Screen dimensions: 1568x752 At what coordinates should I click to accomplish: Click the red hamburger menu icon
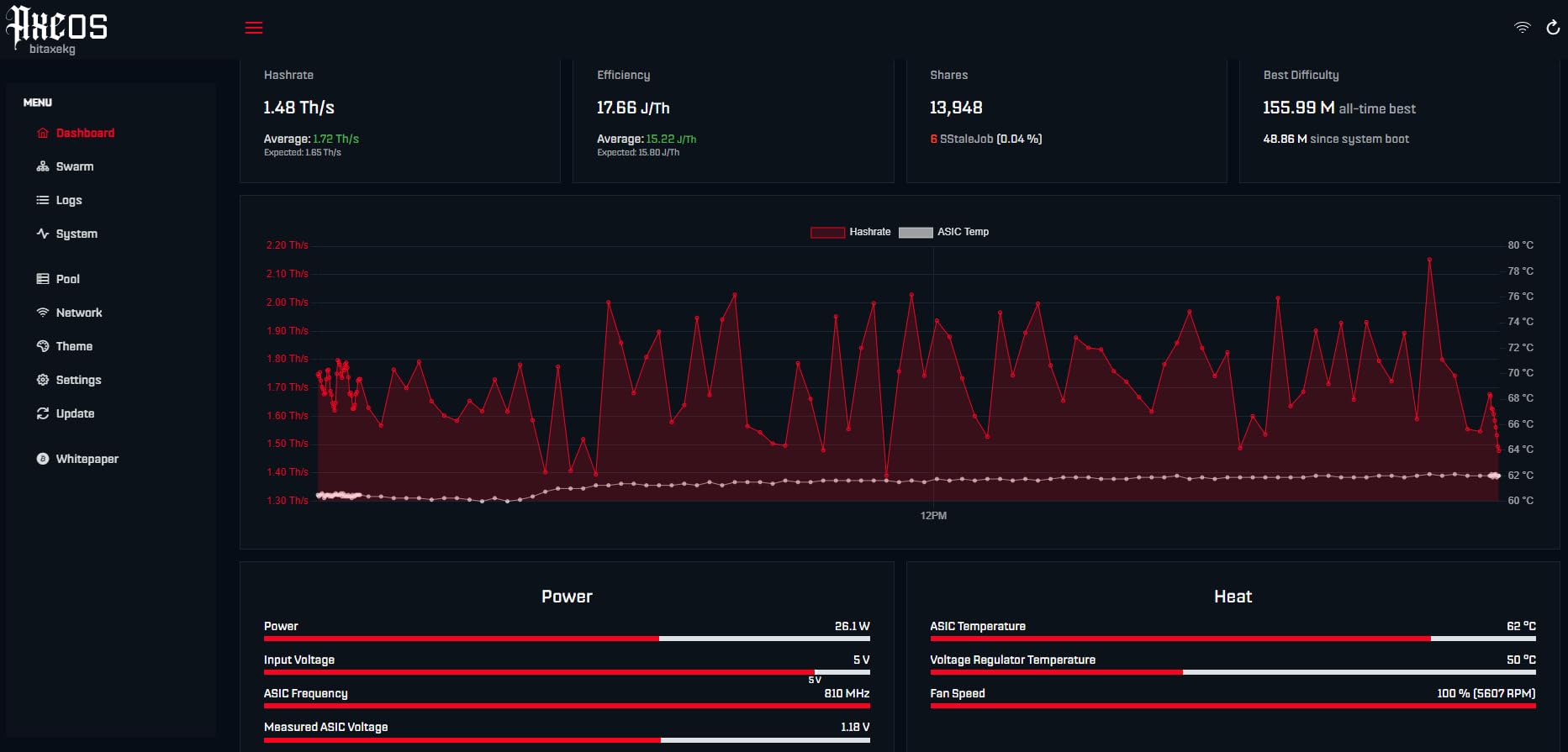(254, 29)
